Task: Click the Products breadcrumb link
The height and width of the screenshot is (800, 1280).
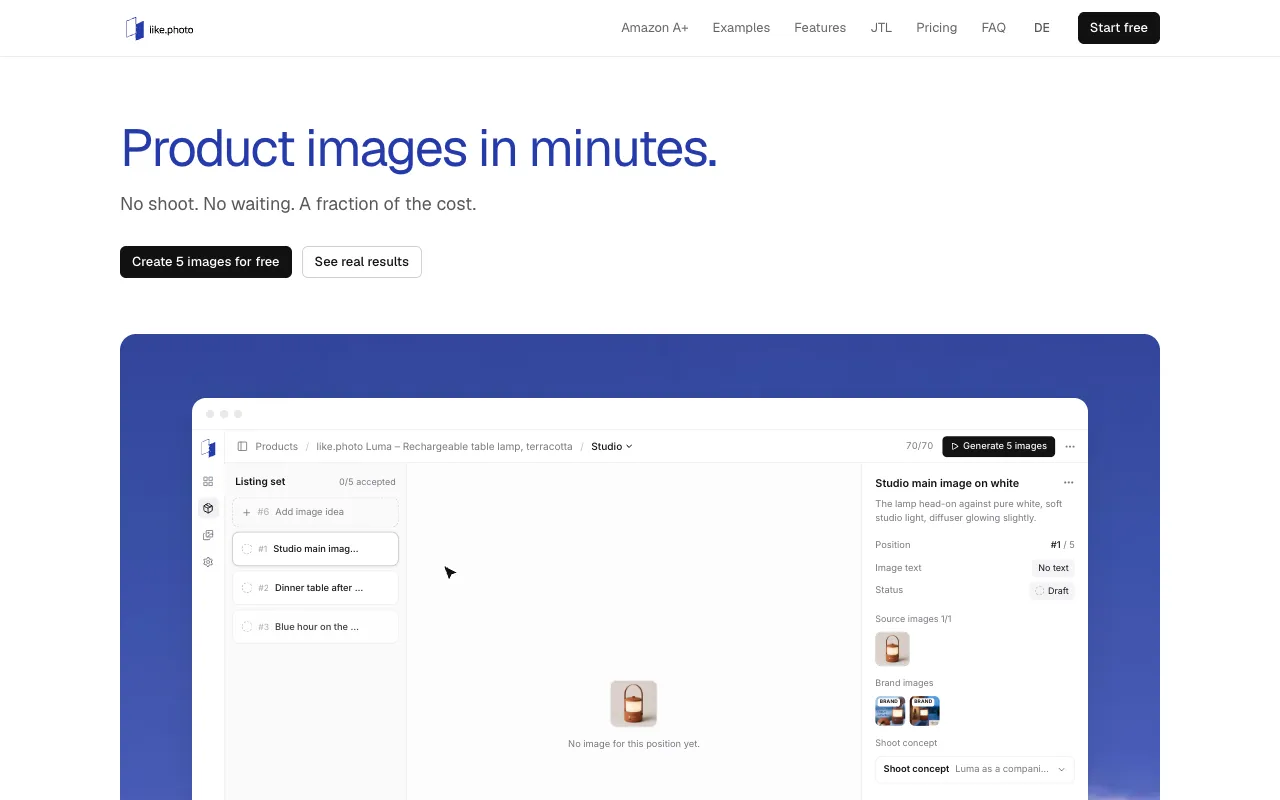Action: point(277,446)
